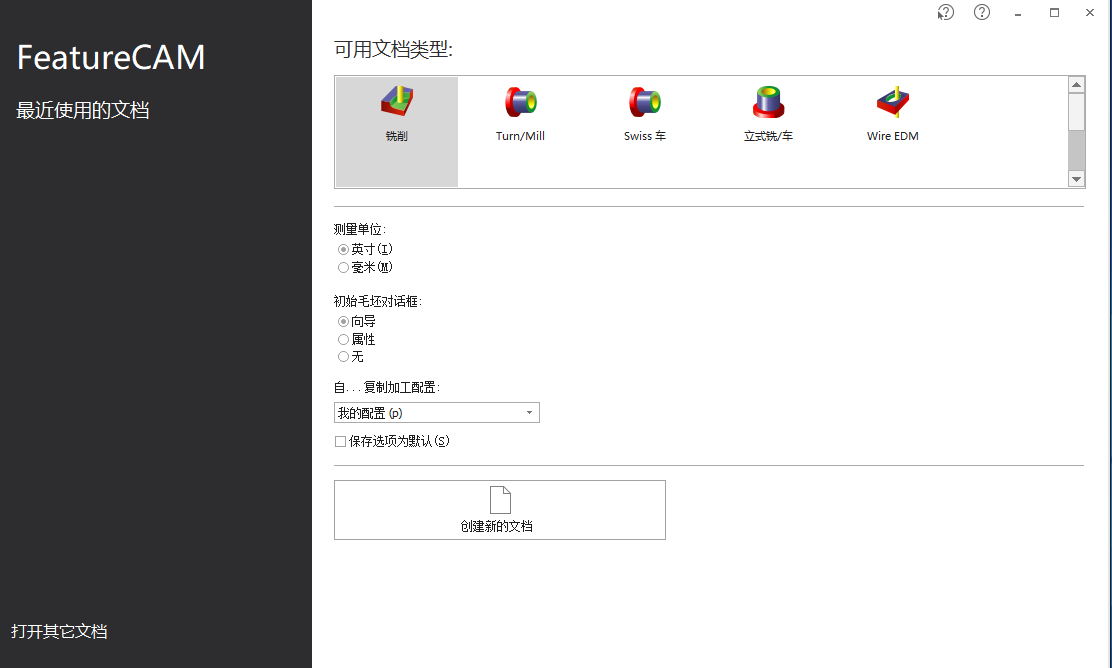
Task: Select the Swiss 车 document type
Action: point(645,114)
